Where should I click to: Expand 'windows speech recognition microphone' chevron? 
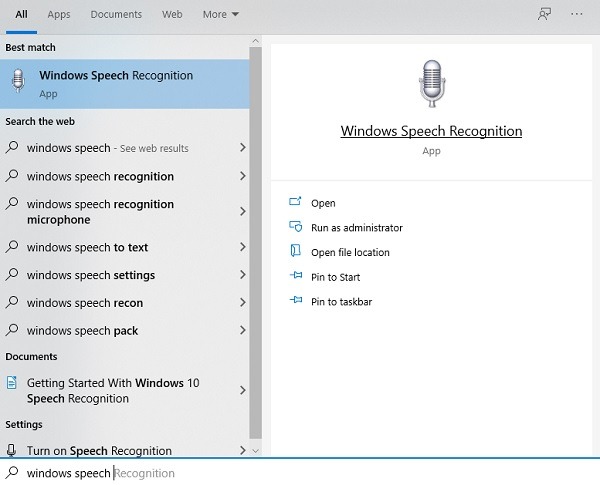(x=243, y=211)
